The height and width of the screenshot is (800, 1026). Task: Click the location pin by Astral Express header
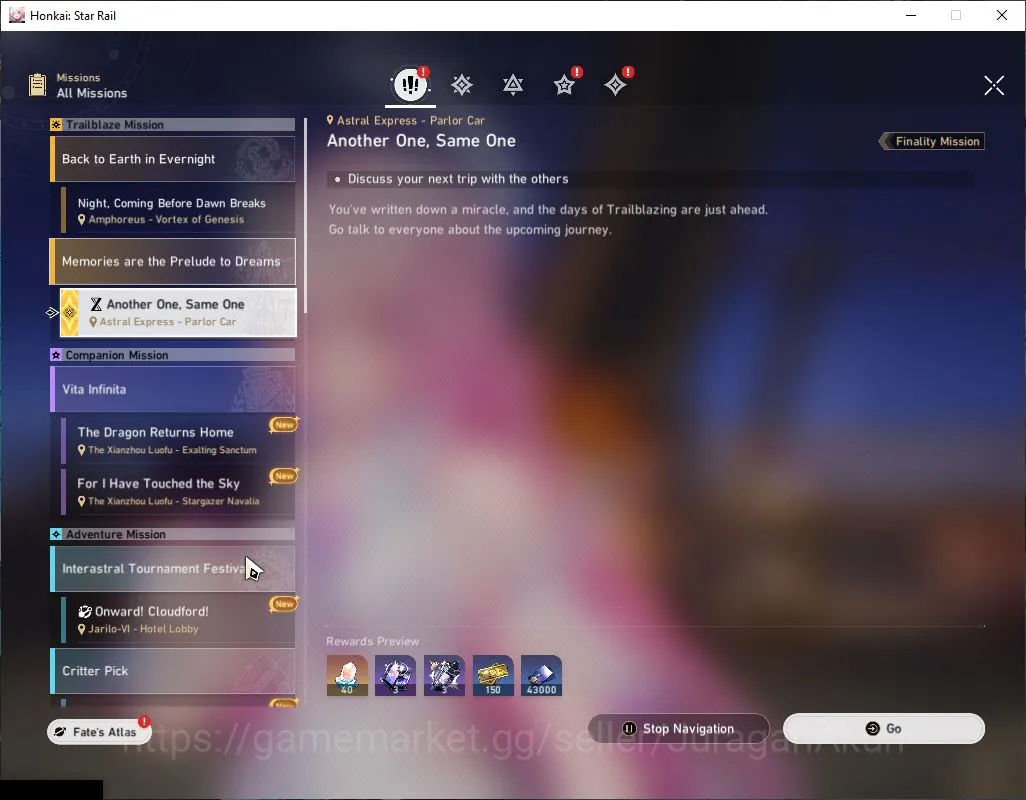point(330,120)
